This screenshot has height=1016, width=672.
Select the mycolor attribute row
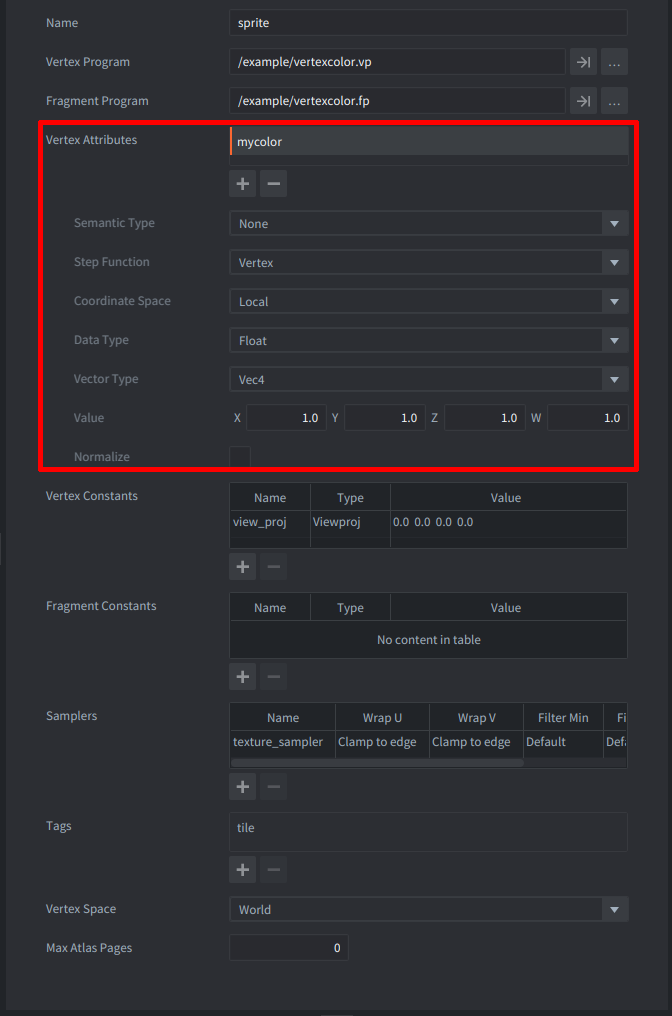(x=428, y=141)
